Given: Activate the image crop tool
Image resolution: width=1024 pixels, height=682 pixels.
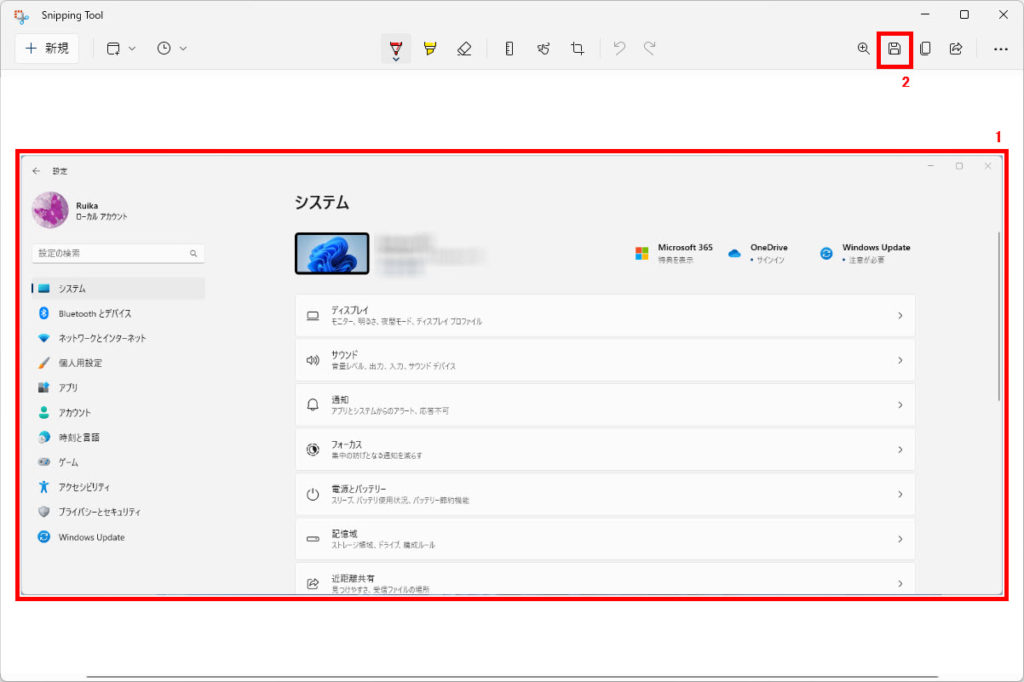Looking at the screenshot, I should 577,48.
